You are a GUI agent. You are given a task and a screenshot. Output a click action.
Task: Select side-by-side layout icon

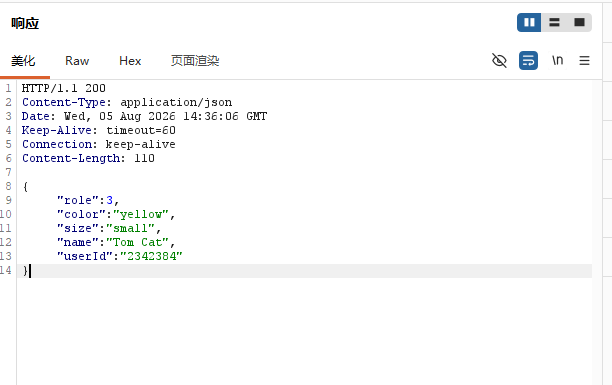pos(529,22)
